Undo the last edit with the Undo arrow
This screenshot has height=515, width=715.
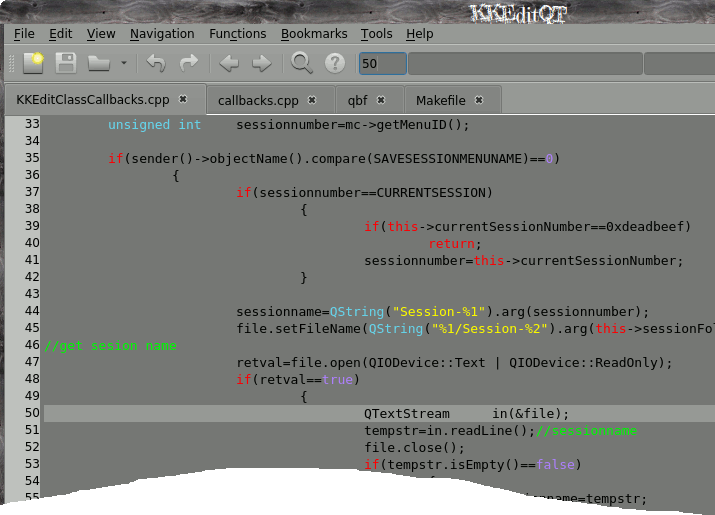156,63
